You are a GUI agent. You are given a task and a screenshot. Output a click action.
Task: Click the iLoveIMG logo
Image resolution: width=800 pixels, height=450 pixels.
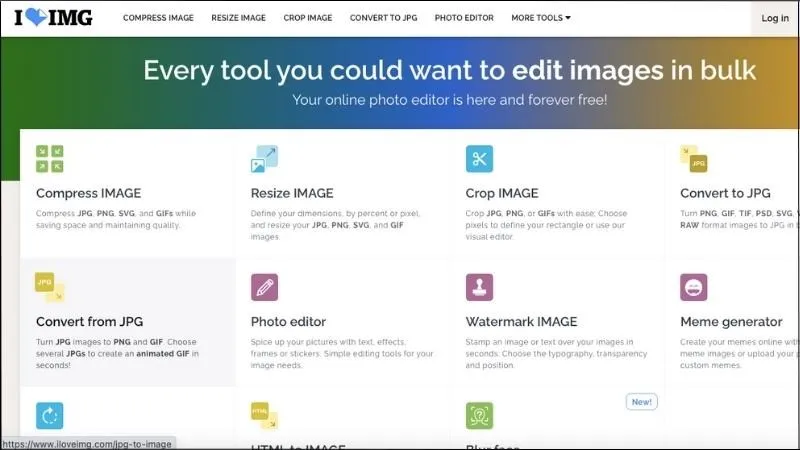53,18
